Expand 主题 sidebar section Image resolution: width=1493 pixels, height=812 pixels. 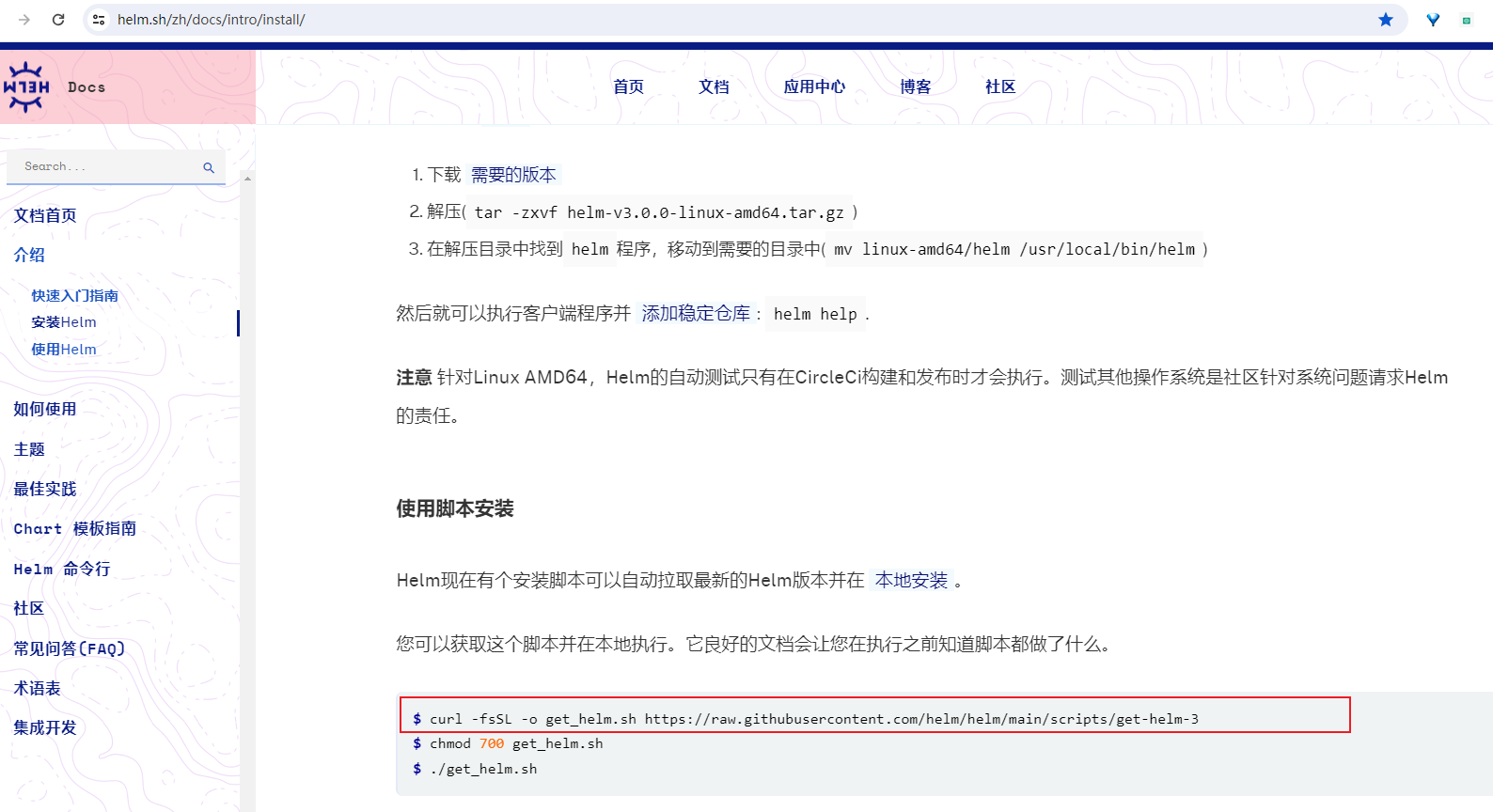(29, 449)
